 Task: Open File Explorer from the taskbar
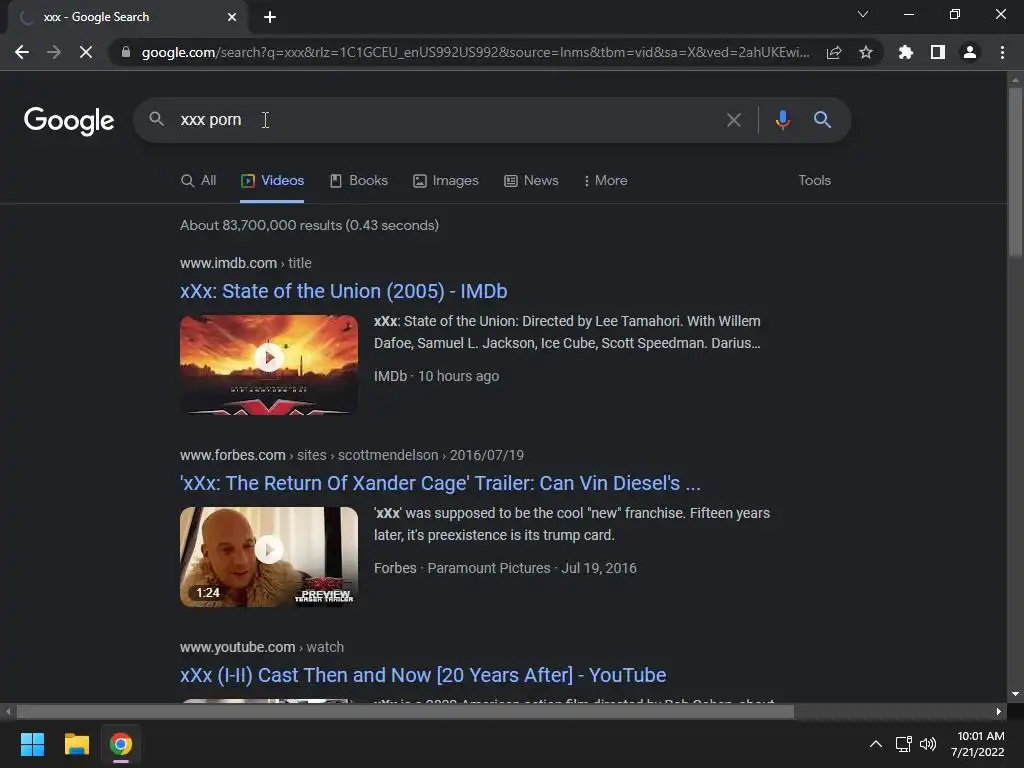click(x=76, y=744)
